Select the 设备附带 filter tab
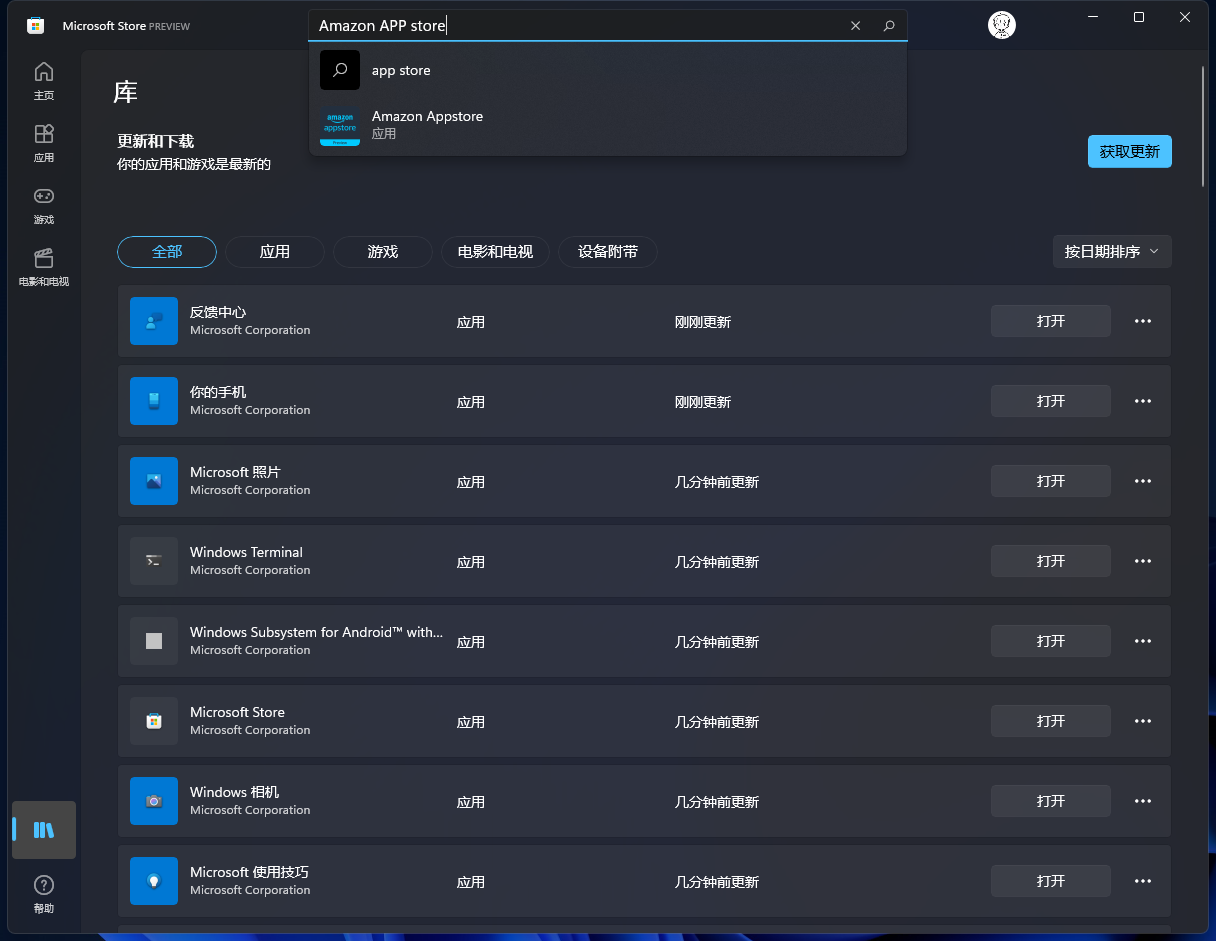 coord(608,252)
